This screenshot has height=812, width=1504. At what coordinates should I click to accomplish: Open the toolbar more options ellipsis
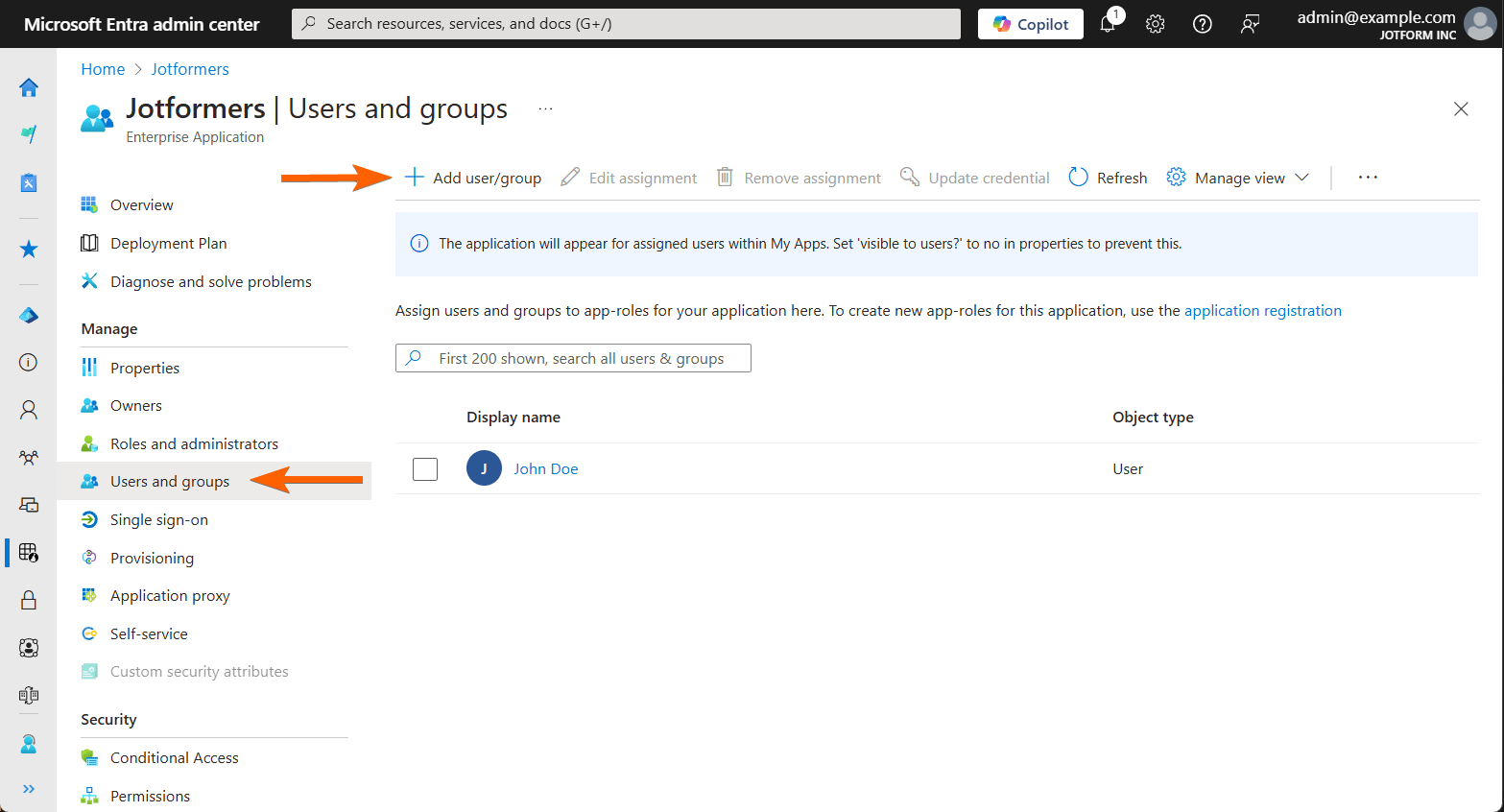tap(1368, 178)
